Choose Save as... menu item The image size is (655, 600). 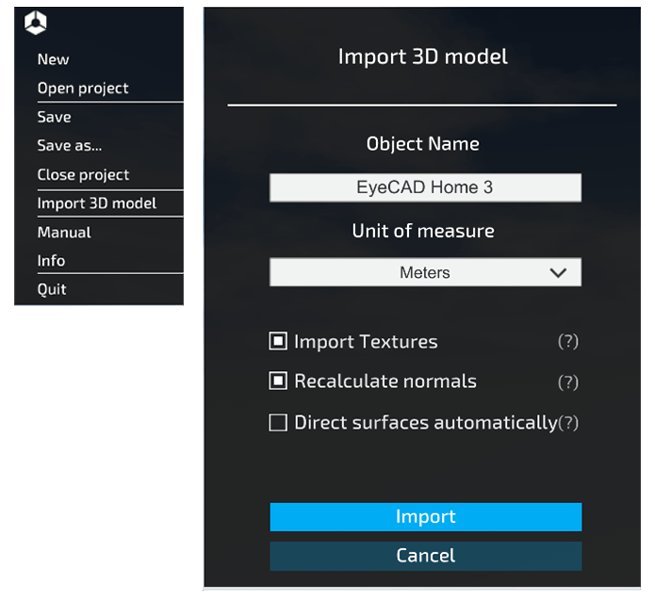click(69, 145)
